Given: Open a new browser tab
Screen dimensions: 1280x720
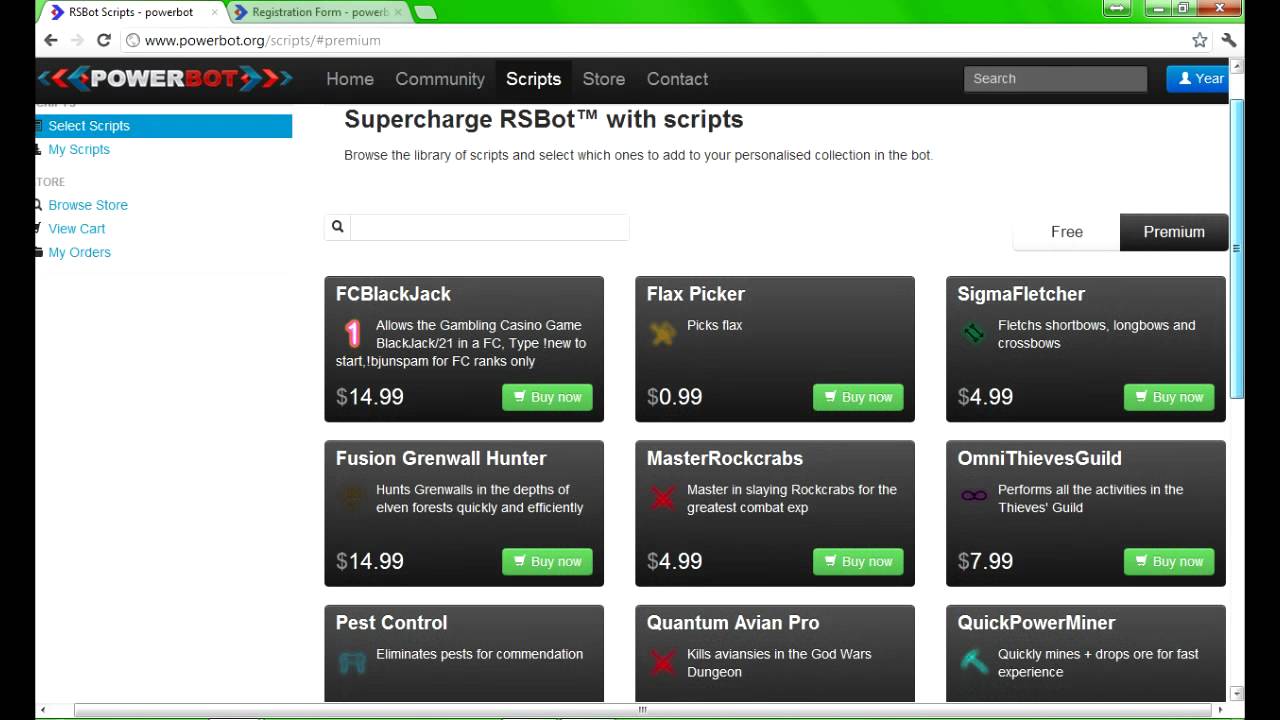Looking at the screenshot, I should pos(425,12).
